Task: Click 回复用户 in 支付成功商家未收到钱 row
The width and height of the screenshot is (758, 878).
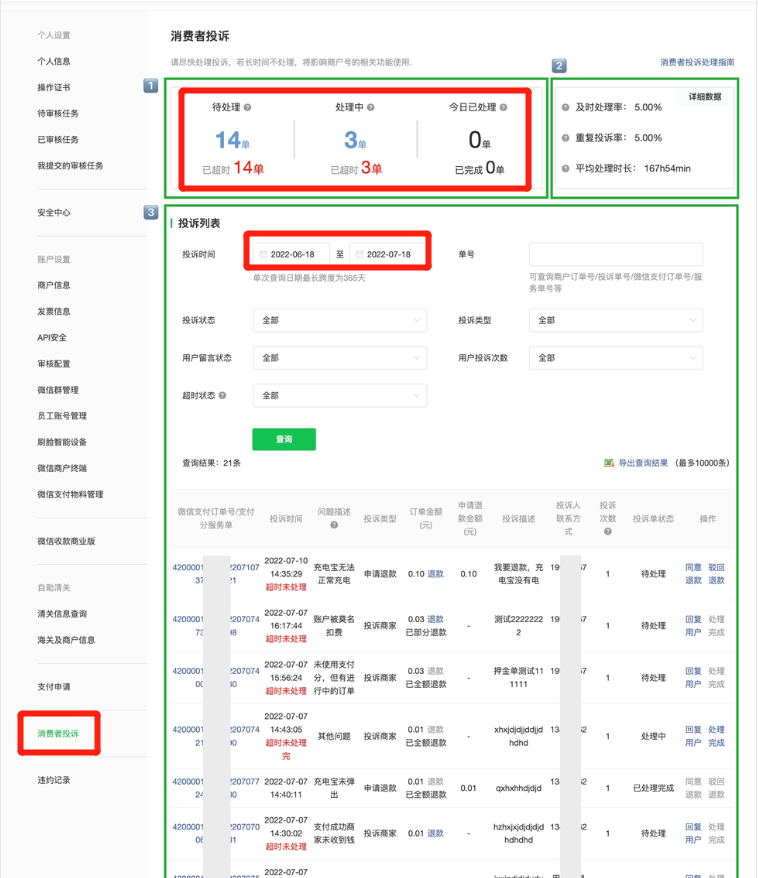Action: tap(693, 833)
